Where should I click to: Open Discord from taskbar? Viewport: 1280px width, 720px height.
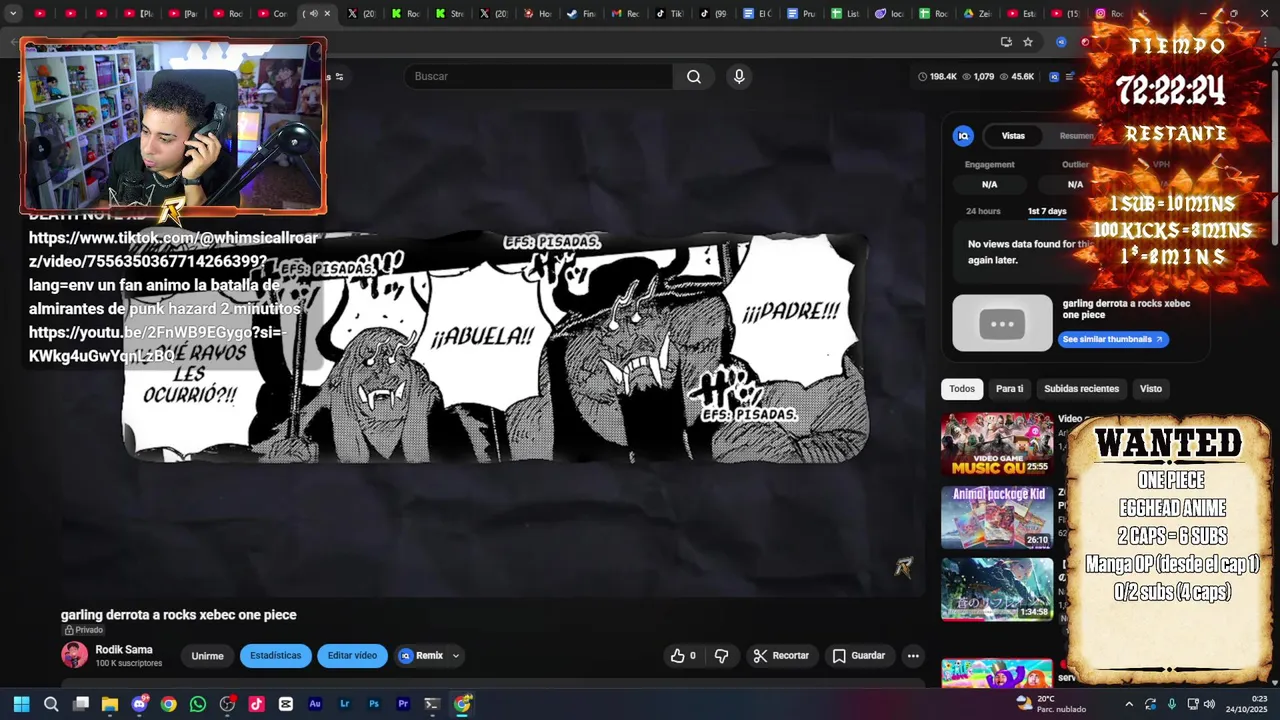(140, 704)
